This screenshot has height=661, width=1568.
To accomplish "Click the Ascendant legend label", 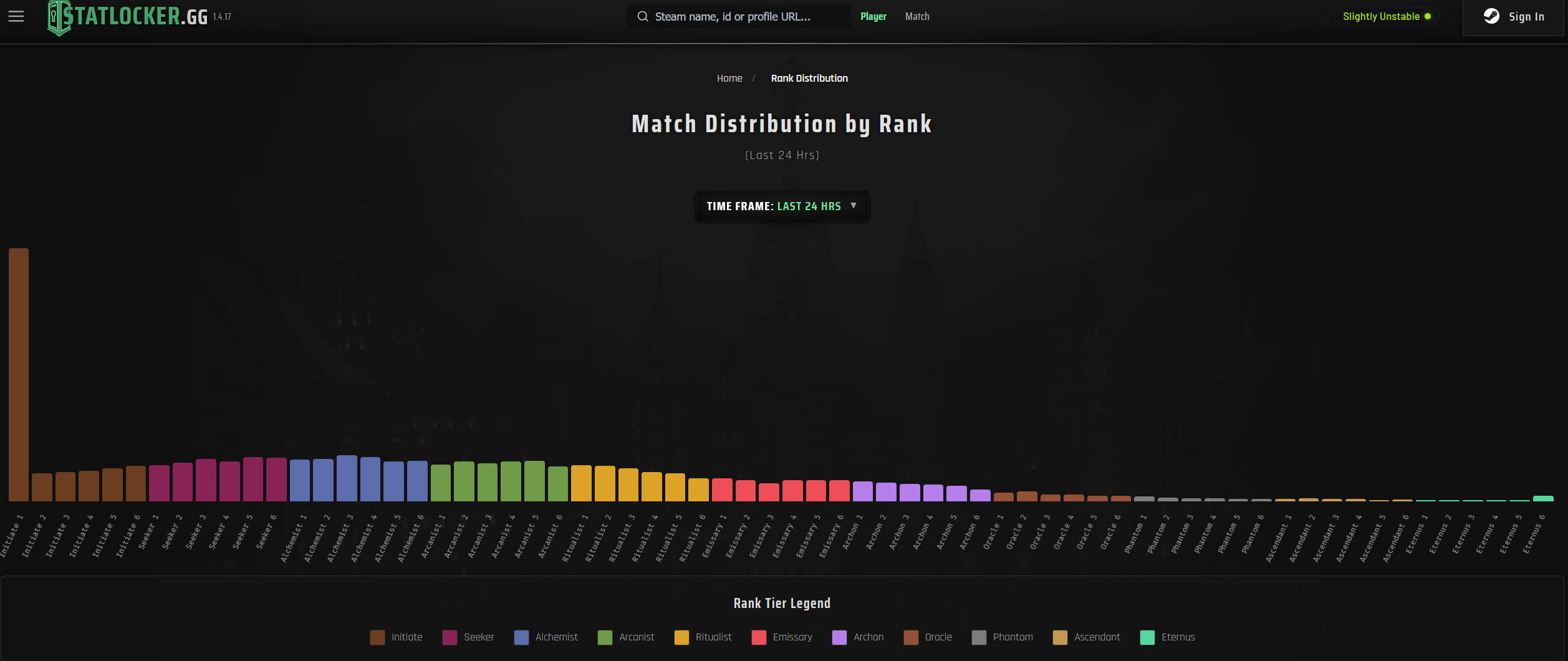I will pyautogui.click(x=1097, y=637).
